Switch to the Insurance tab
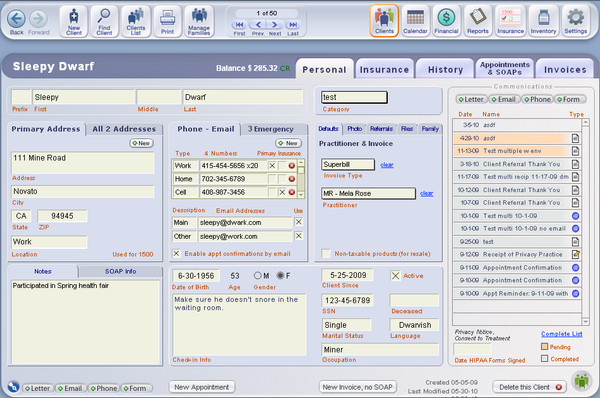600x398 pixels. [384, 70]
